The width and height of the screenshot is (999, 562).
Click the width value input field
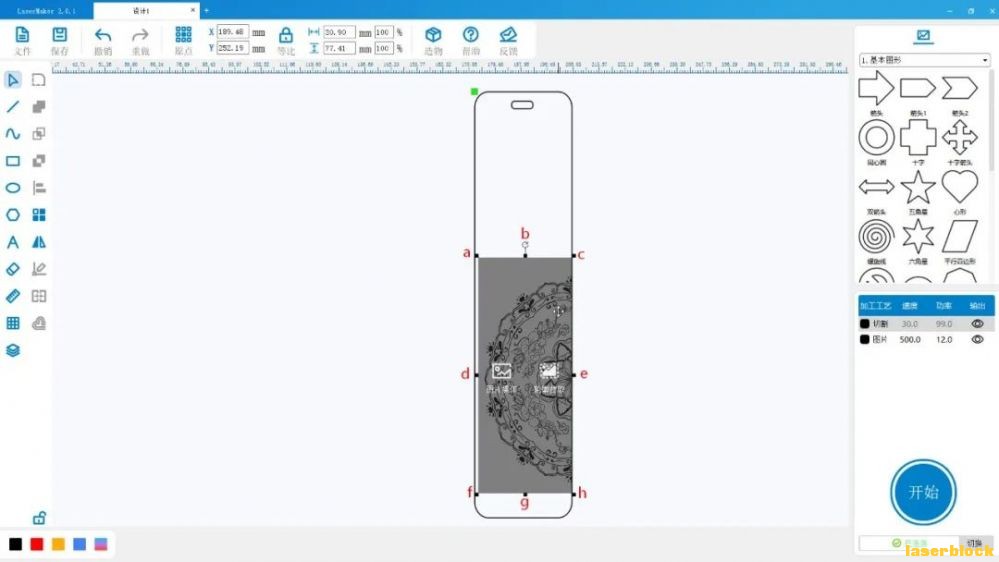(339, 32)
